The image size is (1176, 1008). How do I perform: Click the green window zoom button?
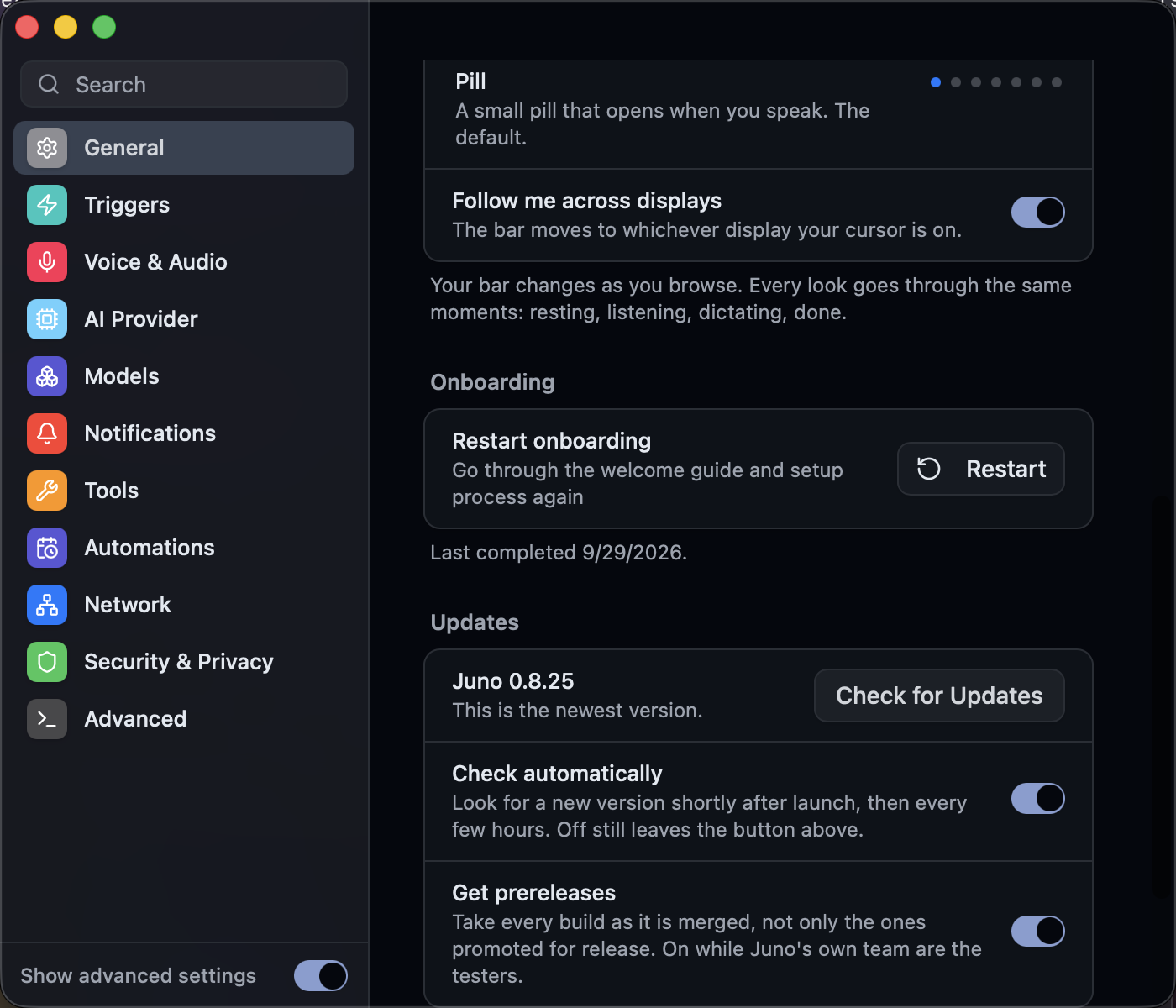[x=104, y=27]
